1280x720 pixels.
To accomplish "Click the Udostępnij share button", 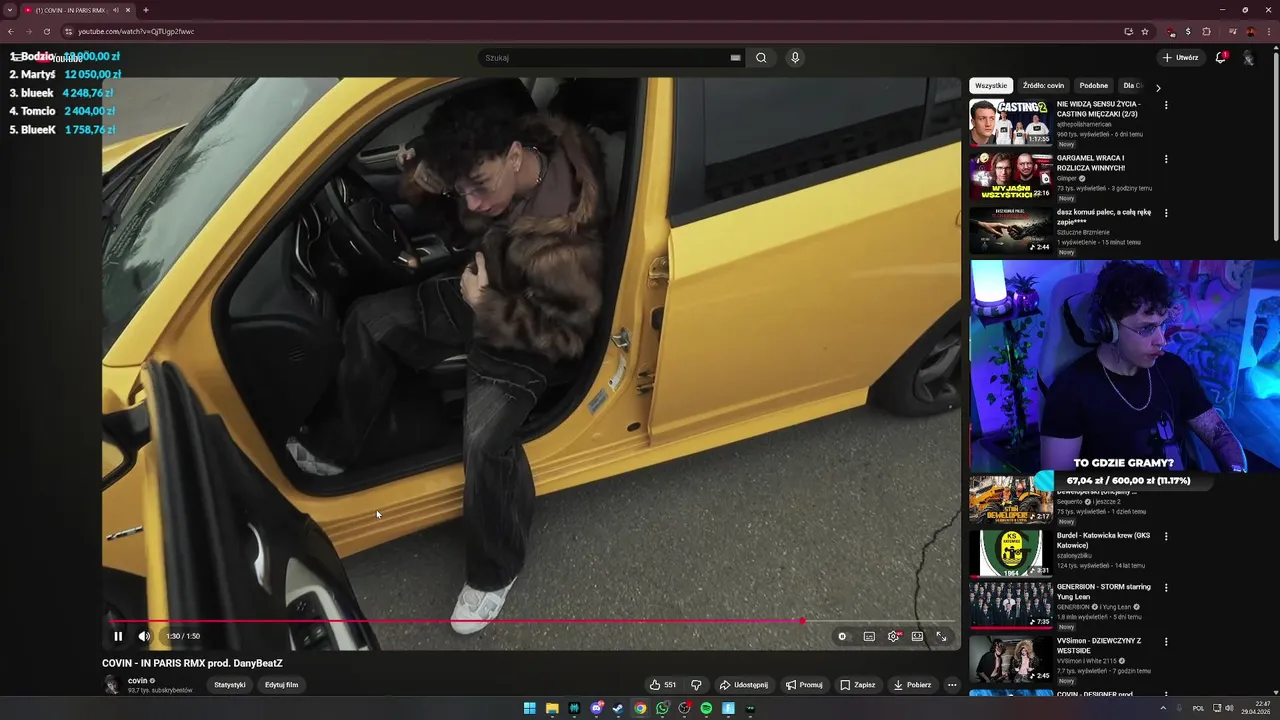I will [744, 685].
